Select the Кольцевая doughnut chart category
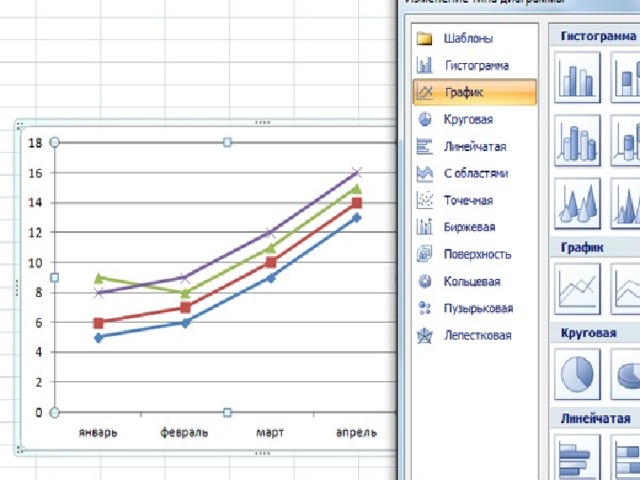Viewport: 640px width, 480px height. [471, 282]
